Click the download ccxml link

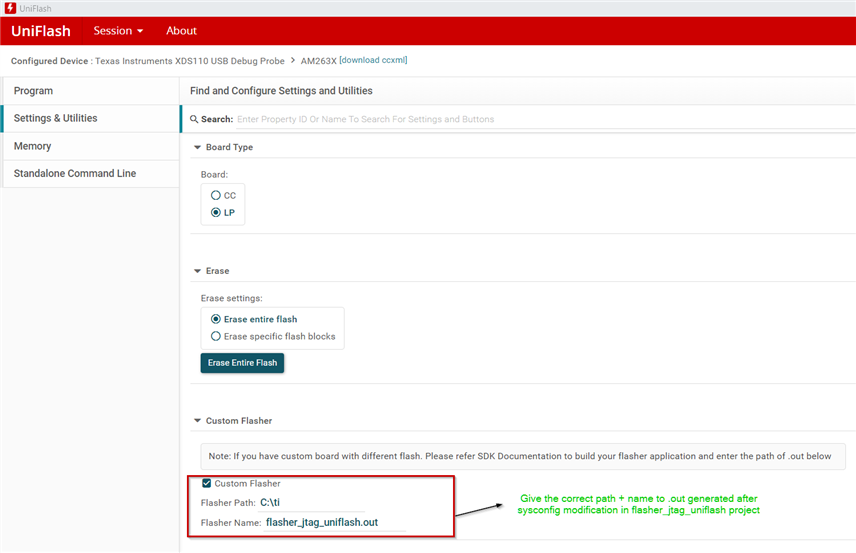[373, 60]
